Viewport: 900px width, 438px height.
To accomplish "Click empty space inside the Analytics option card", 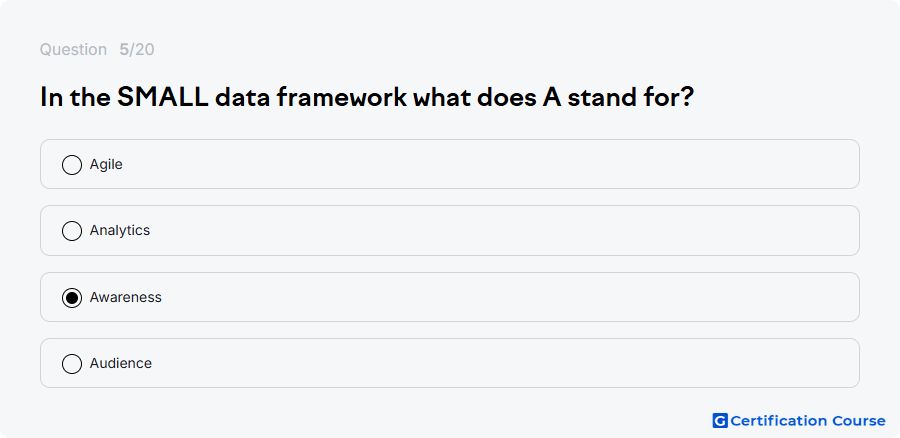I will pyautogui.click(x=488, y=230).
